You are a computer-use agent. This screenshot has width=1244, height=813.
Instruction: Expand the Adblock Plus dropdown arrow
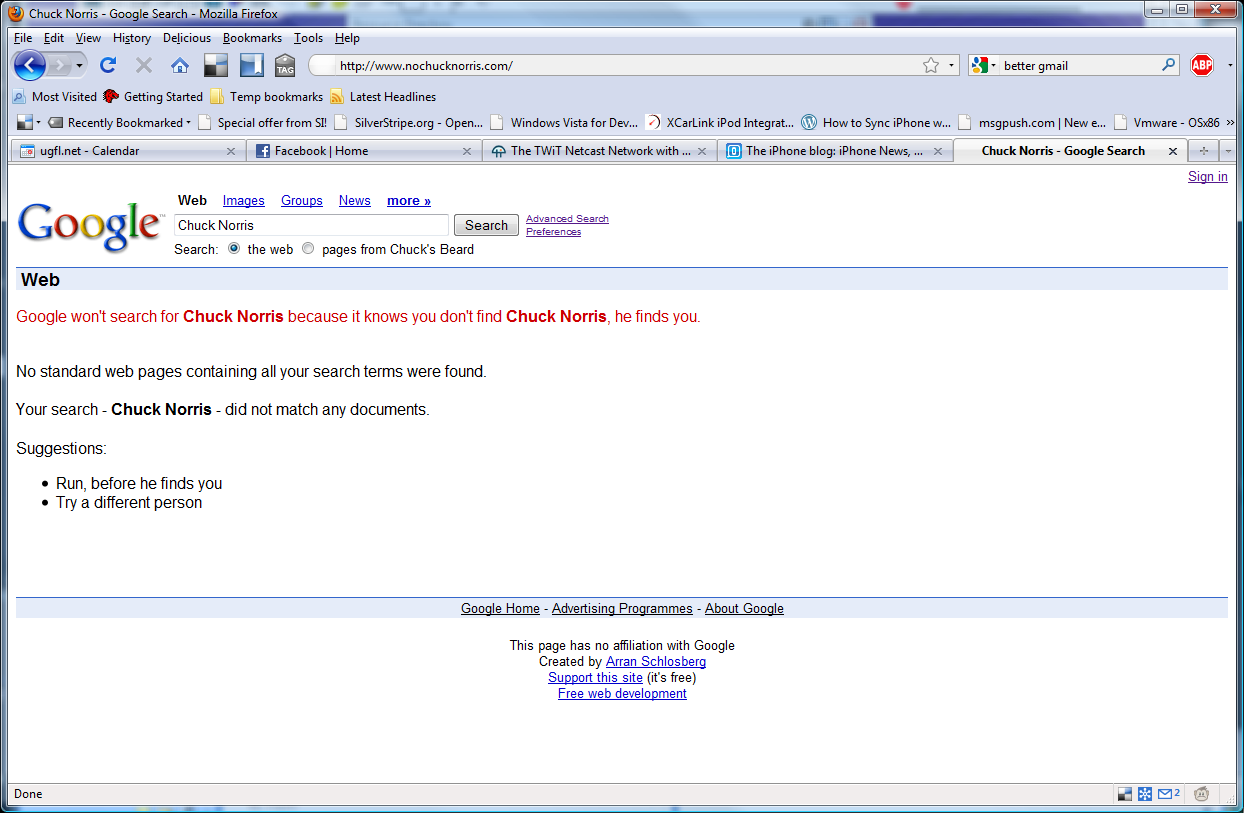pos(1229,66)
